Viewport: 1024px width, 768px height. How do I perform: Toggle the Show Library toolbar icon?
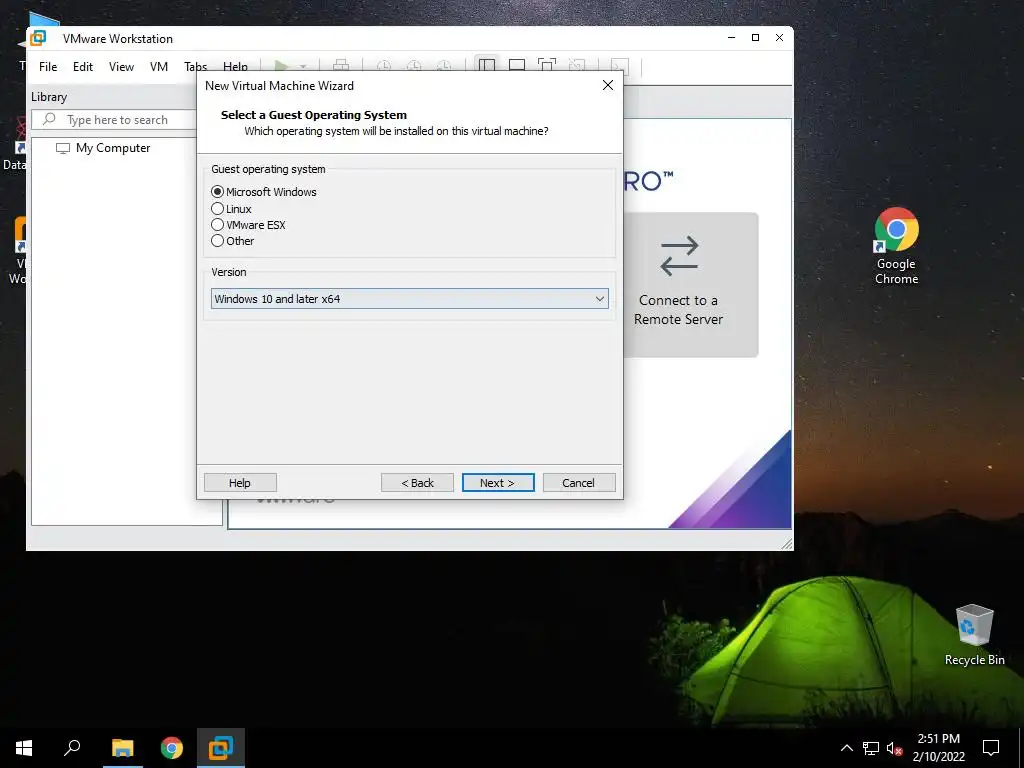click(x=487, y=64)
